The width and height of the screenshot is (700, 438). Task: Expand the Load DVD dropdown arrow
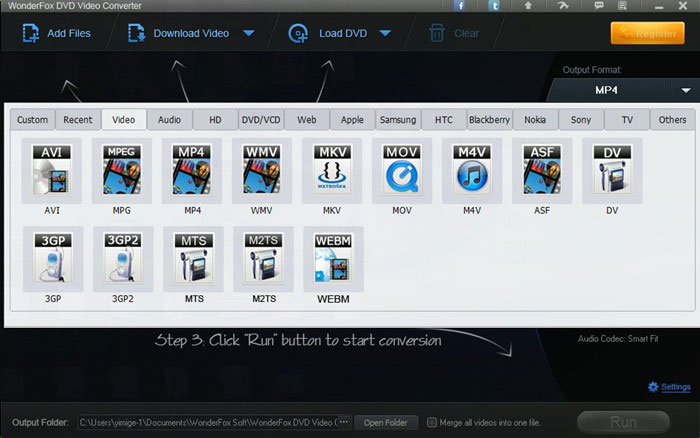[x=385, y=33]
